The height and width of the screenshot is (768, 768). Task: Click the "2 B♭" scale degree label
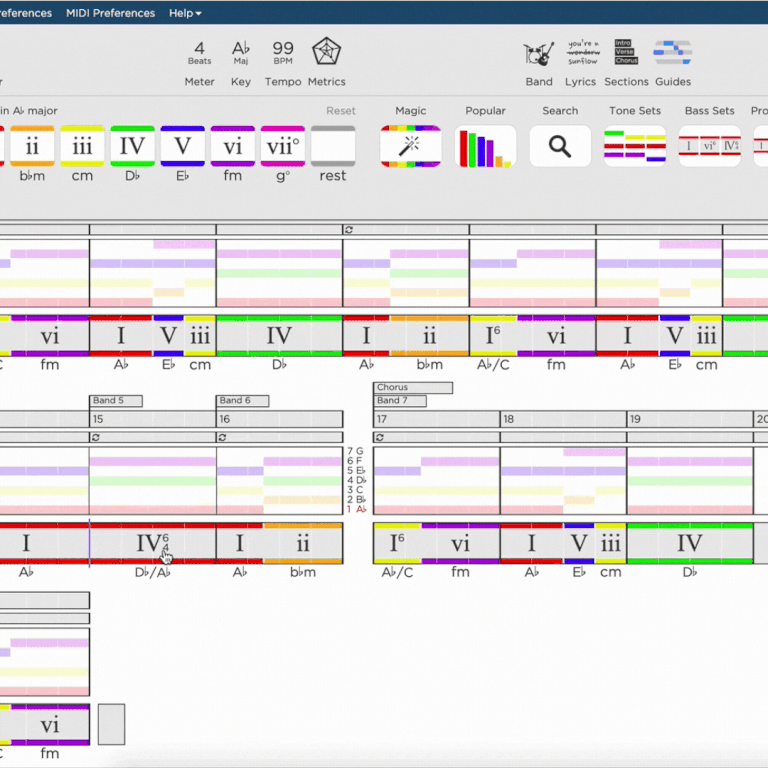coord(356,500)
